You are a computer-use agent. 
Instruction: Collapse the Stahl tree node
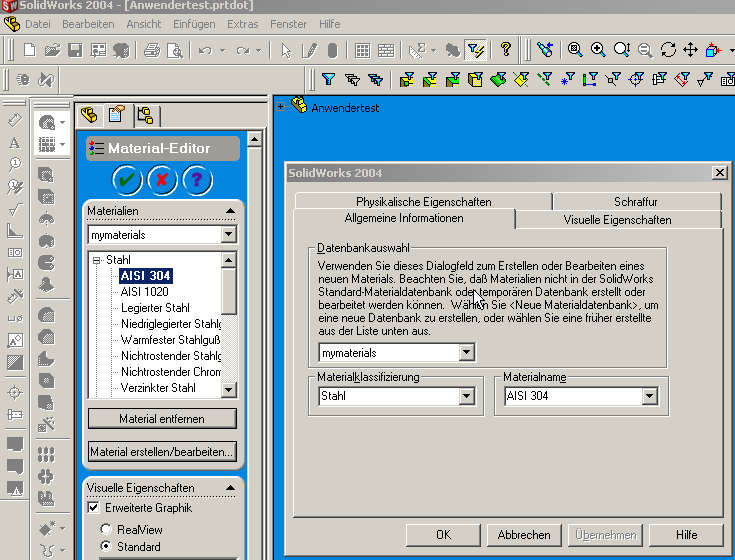(97, 260)
